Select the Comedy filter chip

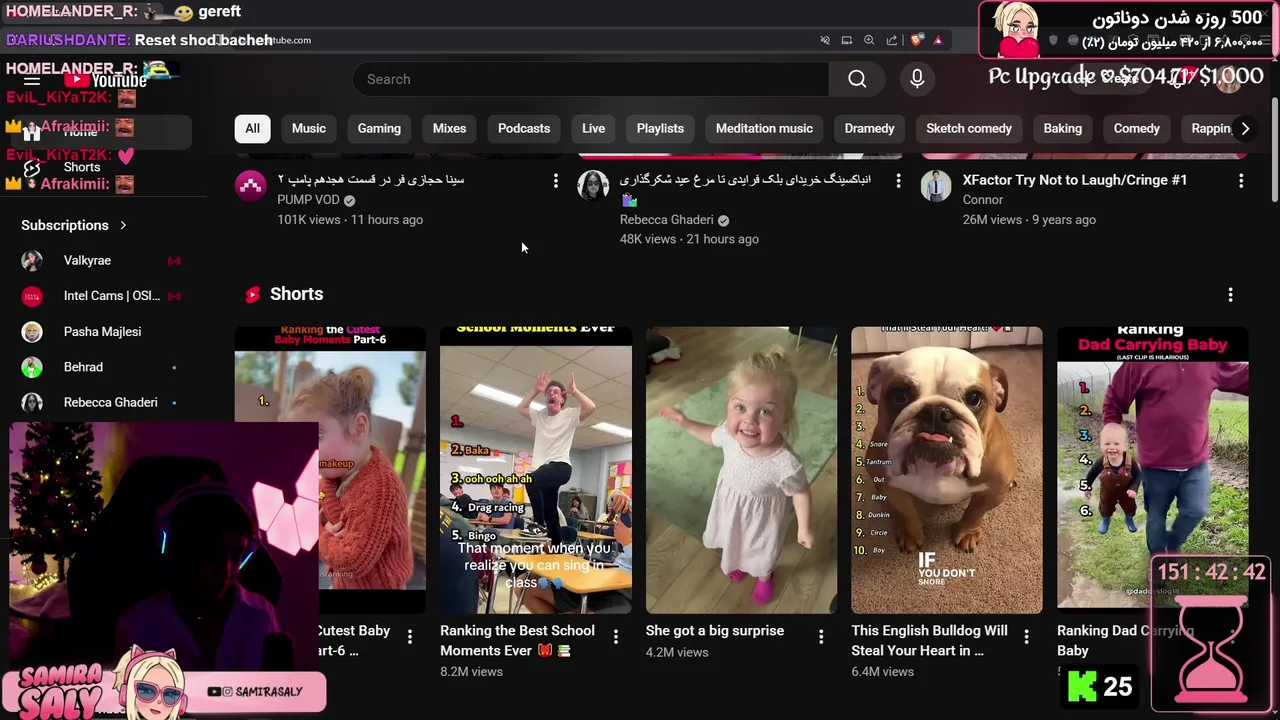[1137, 128]
